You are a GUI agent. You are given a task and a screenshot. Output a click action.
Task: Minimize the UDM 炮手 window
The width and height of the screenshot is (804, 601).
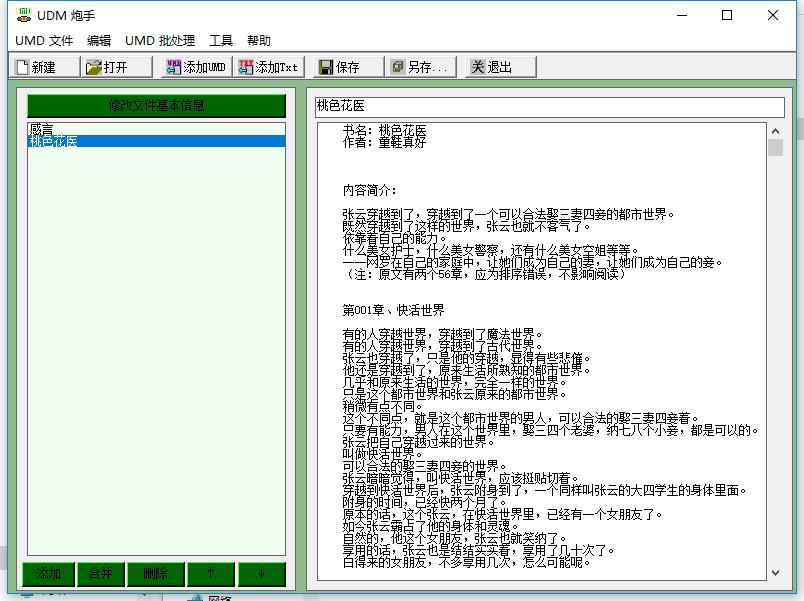[x=682, y=15]
